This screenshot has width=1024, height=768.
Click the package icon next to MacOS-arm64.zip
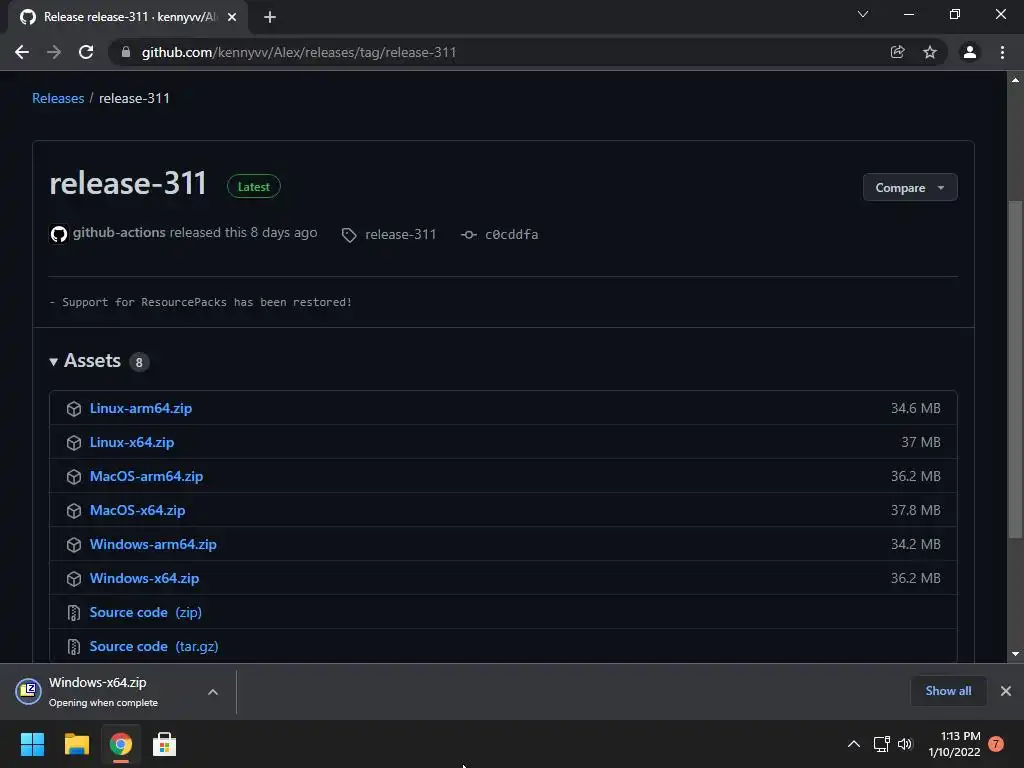point(74,477)
